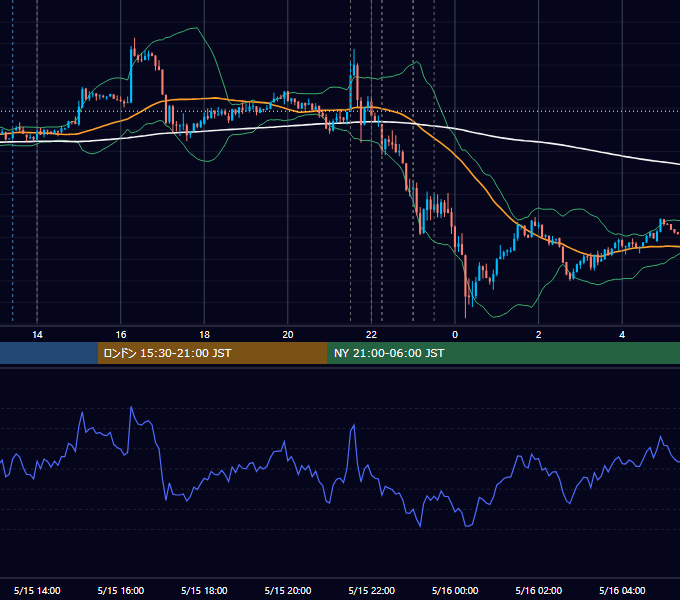Click hour label 2 on price chart axis

539,335
